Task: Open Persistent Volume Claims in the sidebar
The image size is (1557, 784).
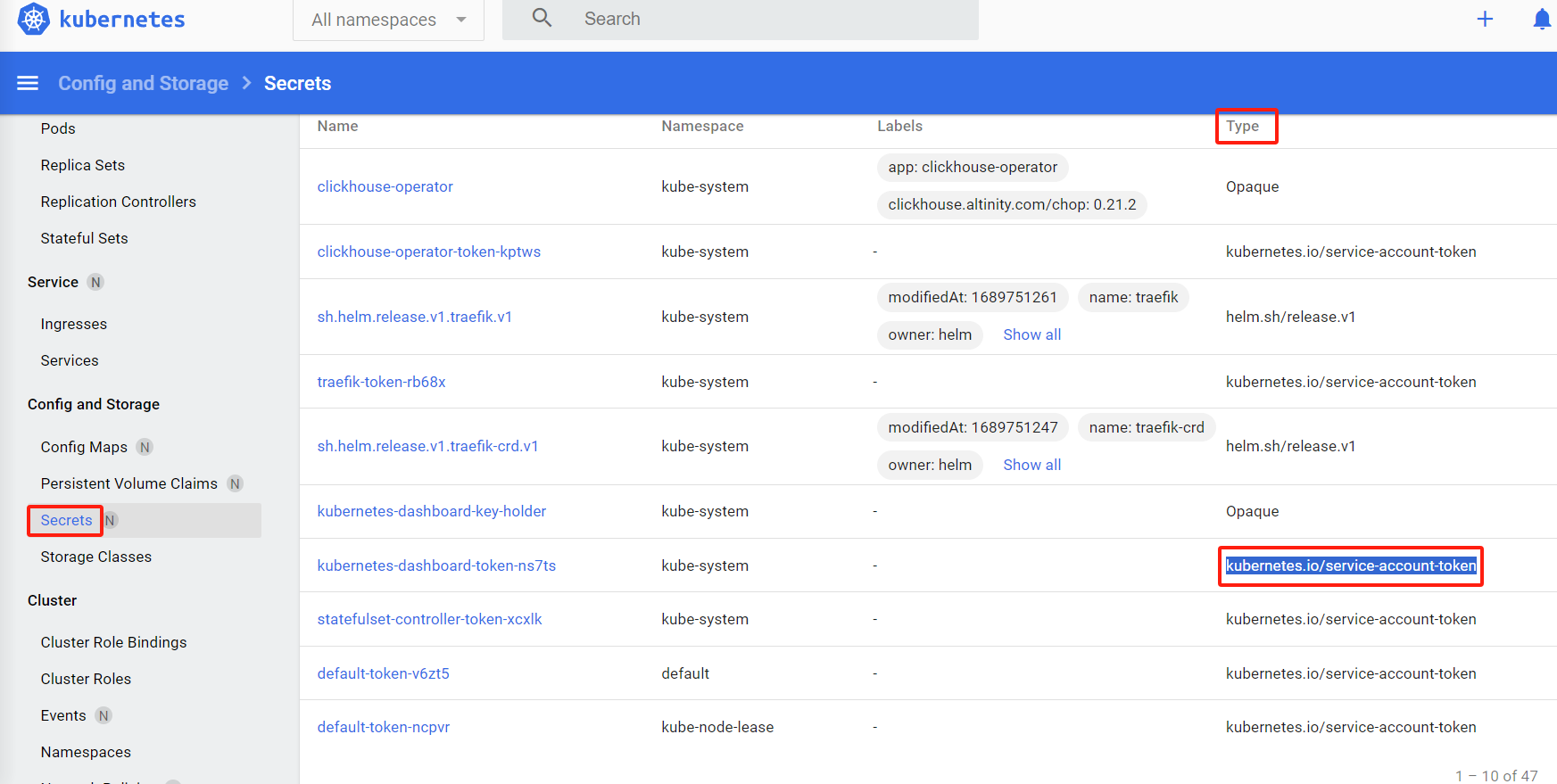Action: (128, 483)
